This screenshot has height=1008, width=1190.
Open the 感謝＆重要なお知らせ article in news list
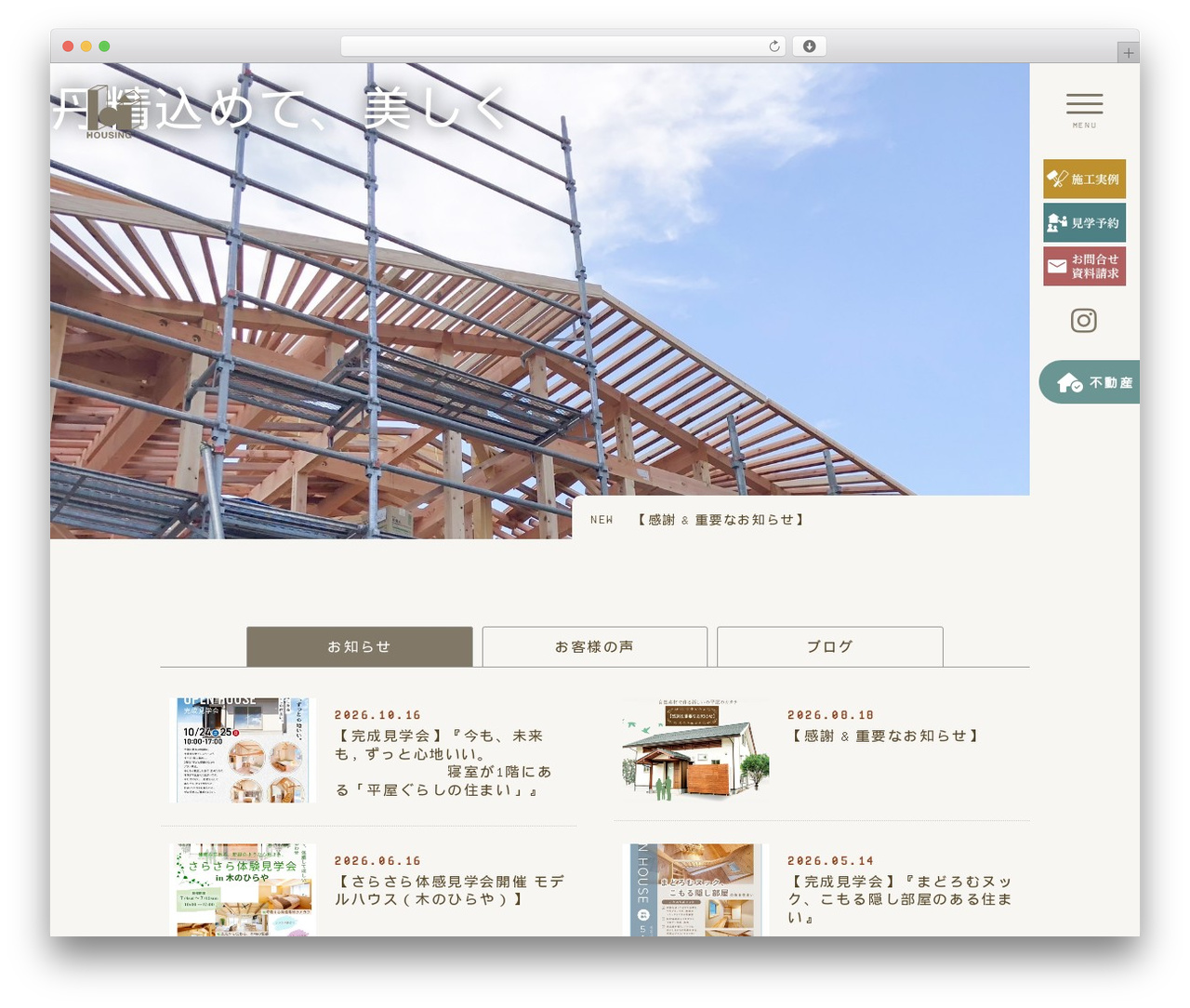click(884, 736)
